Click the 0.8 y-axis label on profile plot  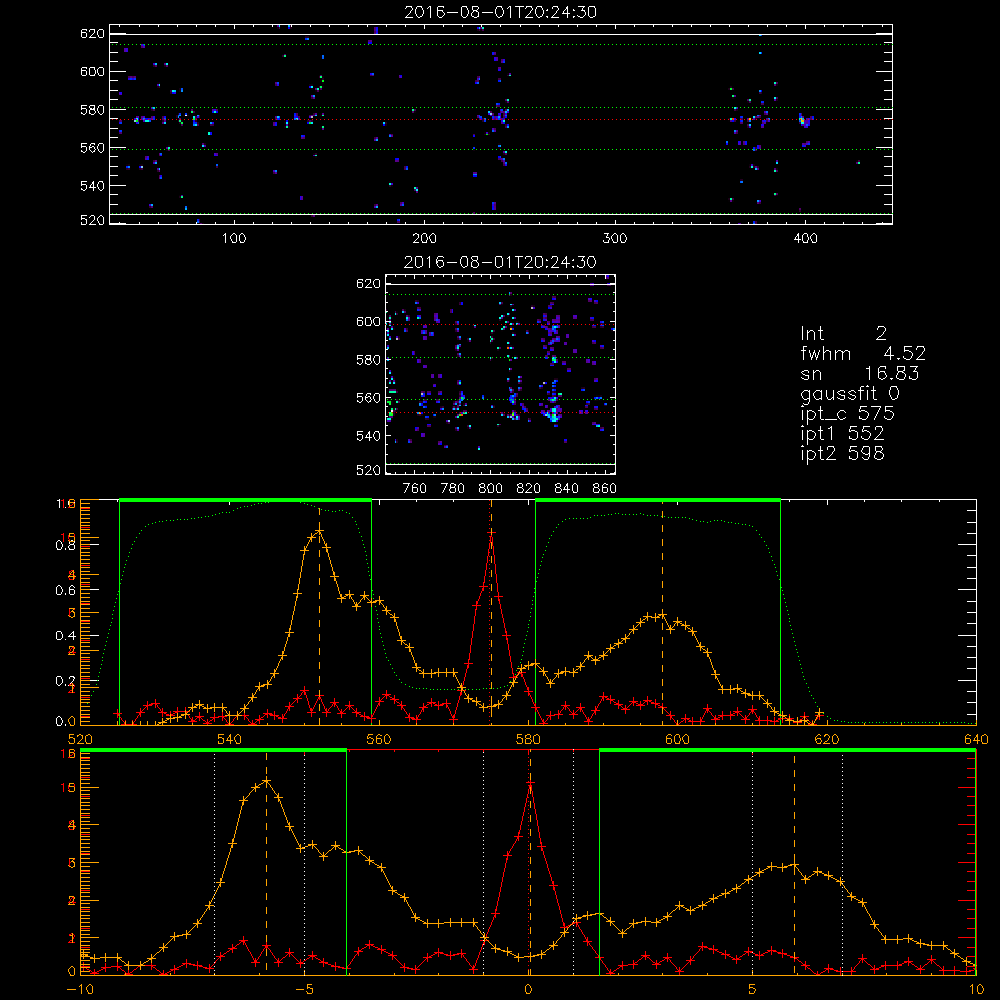[66, 545]
